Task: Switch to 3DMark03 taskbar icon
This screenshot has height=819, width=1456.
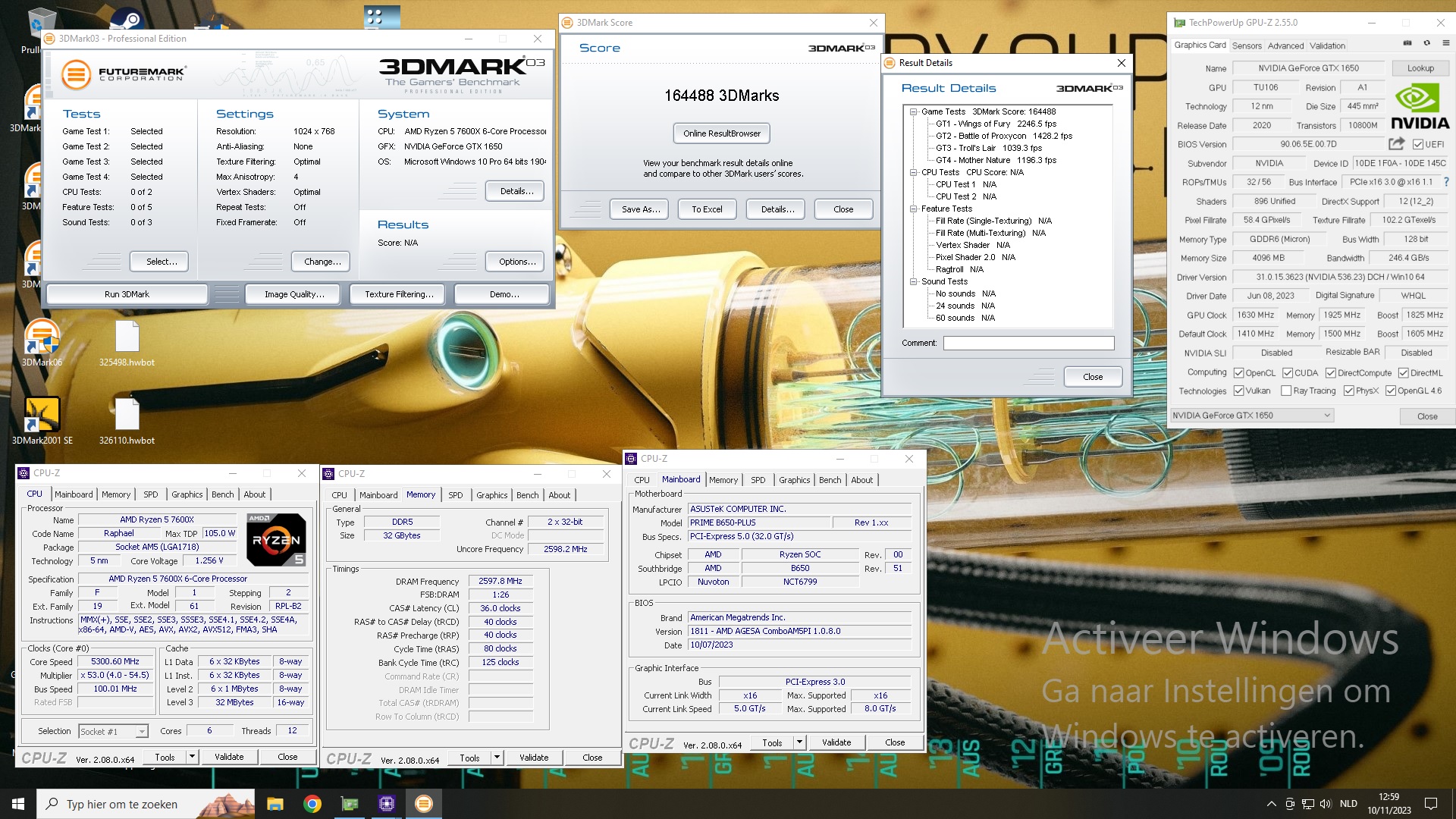Action: [424, 804]
